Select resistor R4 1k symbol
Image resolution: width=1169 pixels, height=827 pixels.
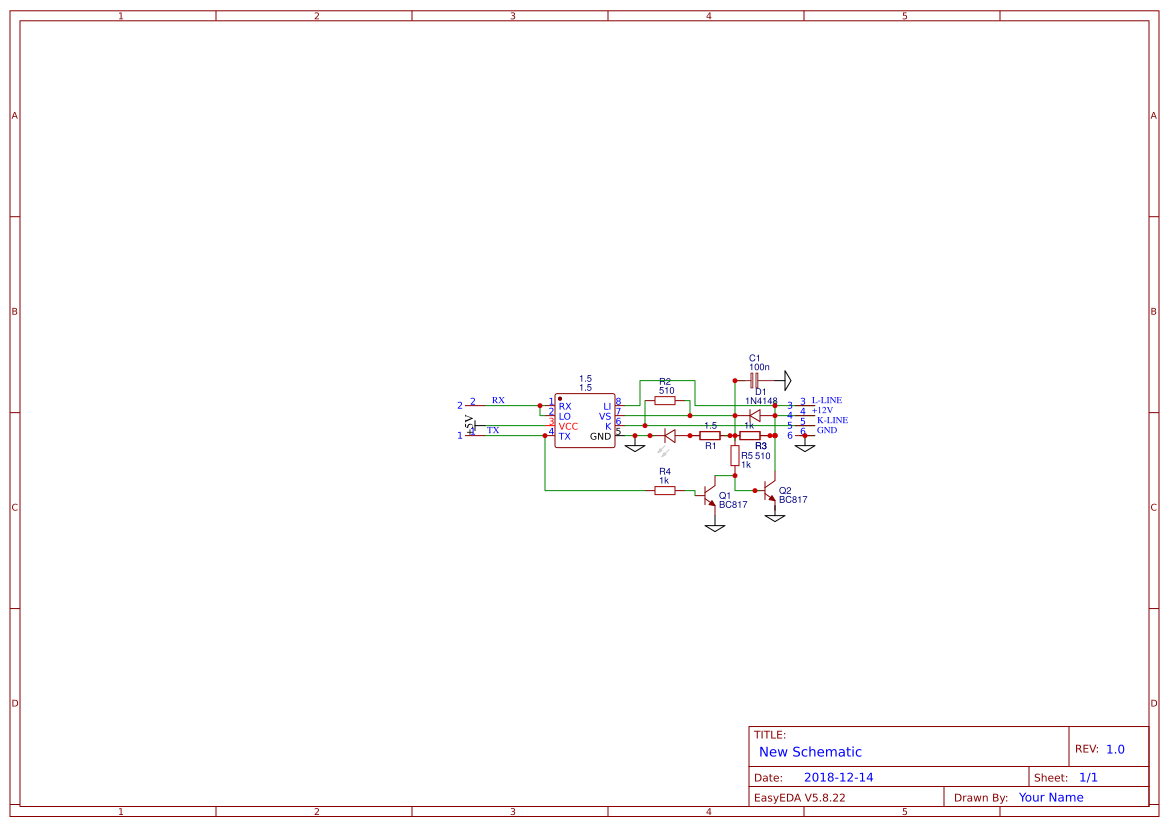[x=665, y=489]
